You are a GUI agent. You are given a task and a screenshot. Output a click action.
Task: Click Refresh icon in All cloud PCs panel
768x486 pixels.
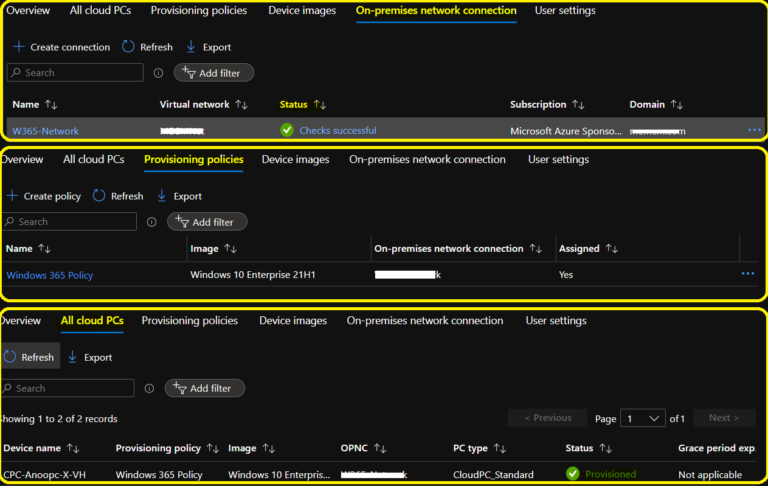coord(10,357)
